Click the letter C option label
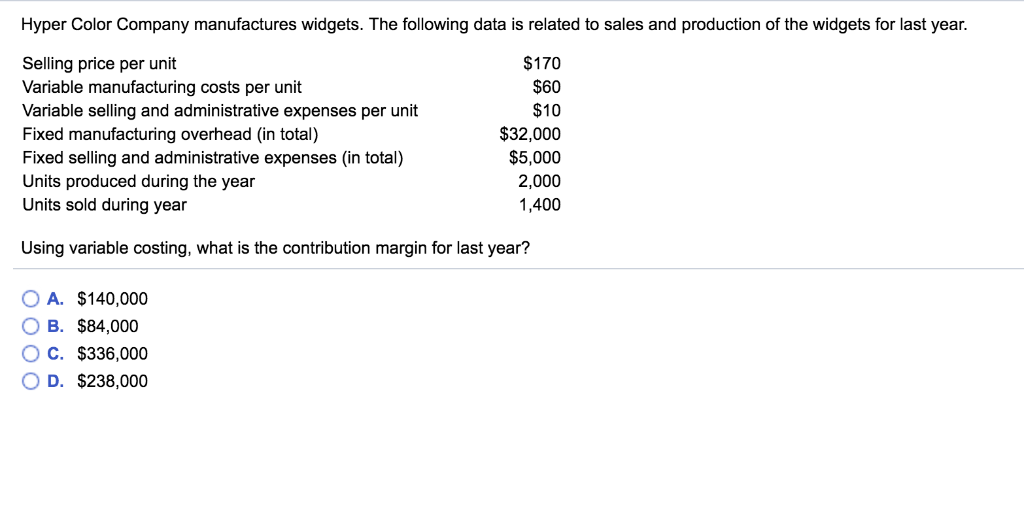This screenshot has width=1024, height=523. point(56,354)
